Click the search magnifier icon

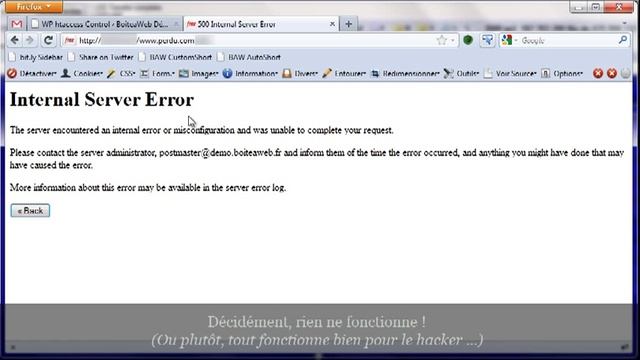[x=623, y=40]
